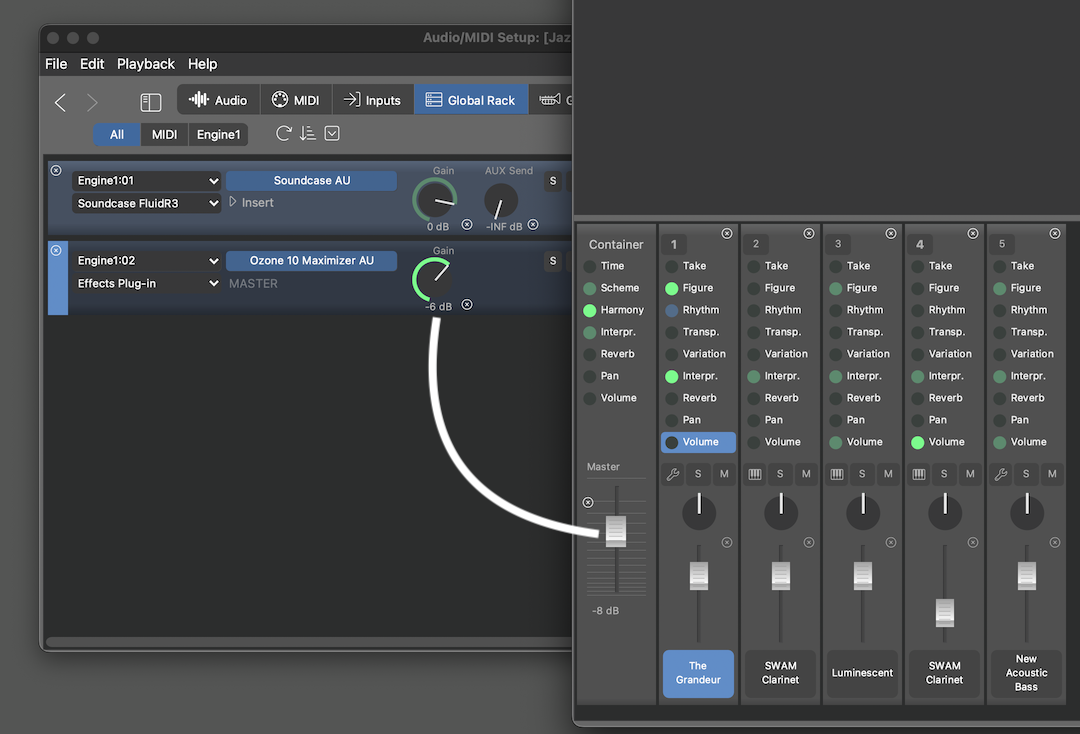Reset track 3 fader with x icon
This screenshot has width=1080, height=734.
(x=891, y=543)
